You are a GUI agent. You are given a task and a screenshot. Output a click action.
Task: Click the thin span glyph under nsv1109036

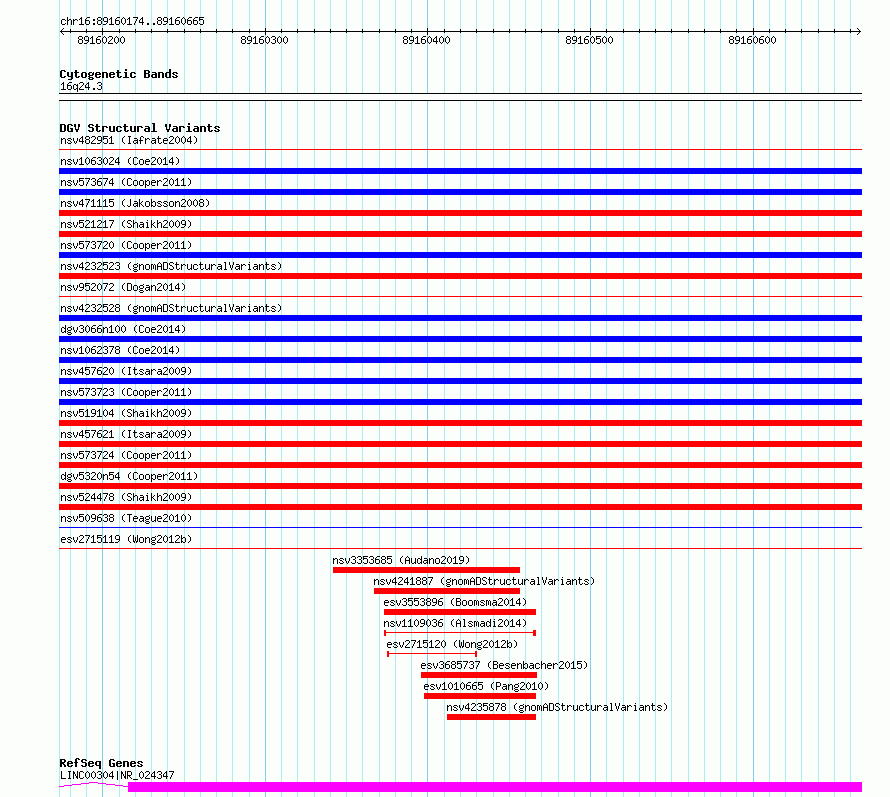point(460,633)
